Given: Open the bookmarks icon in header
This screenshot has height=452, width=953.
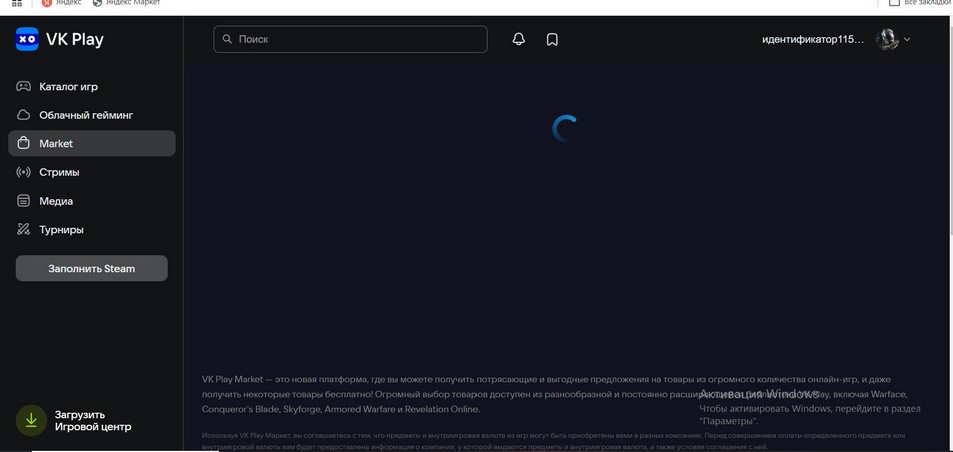Looking at the screenshot, I should [x=552, y=39].
